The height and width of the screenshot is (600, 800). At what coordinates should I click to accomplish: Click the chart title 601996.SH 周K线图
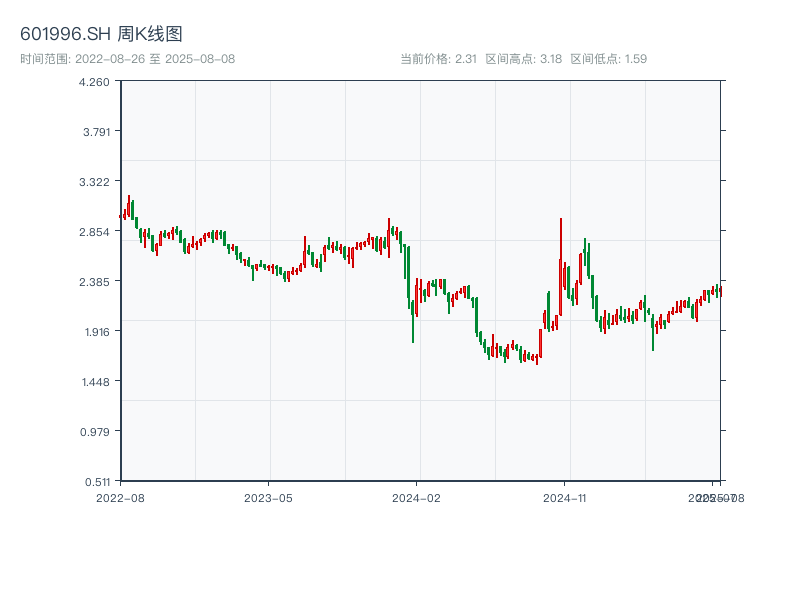(x=101, y=35)
